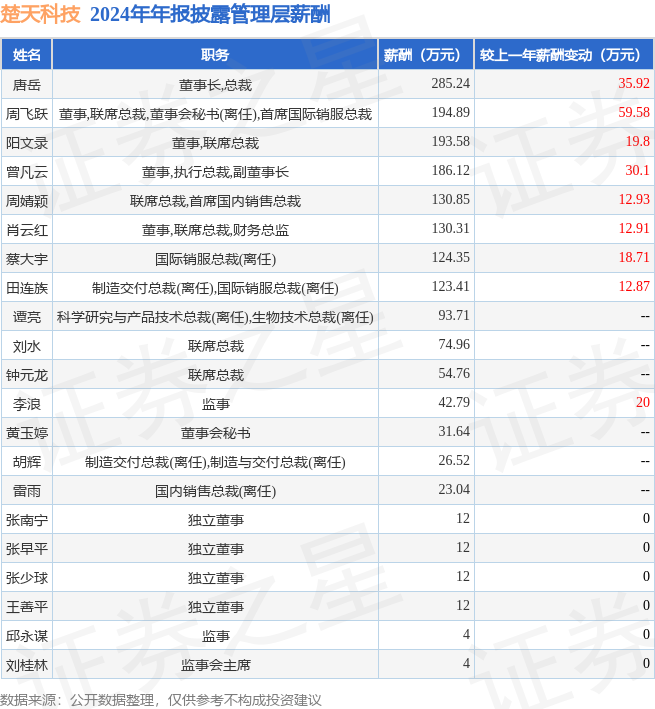The height and width of the screenshot is (709, 655).
Task: Click red change value 18.71
Action: pos(634,257)
